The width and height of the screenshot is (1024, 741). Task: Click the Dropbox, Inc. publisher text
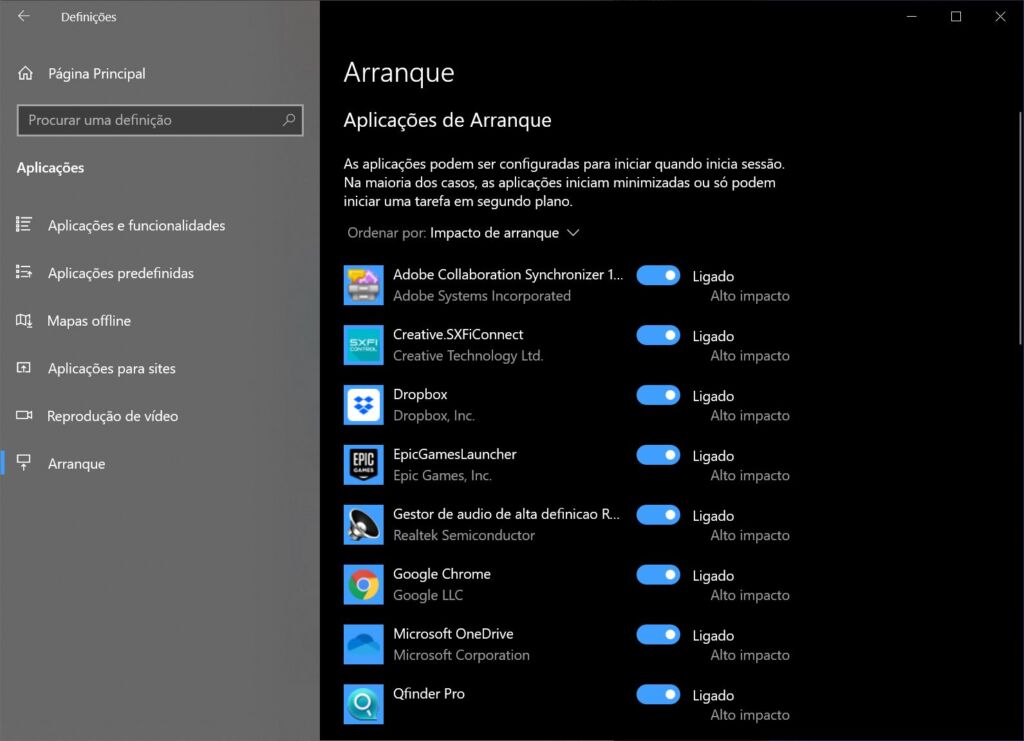[x=434, y=415]
